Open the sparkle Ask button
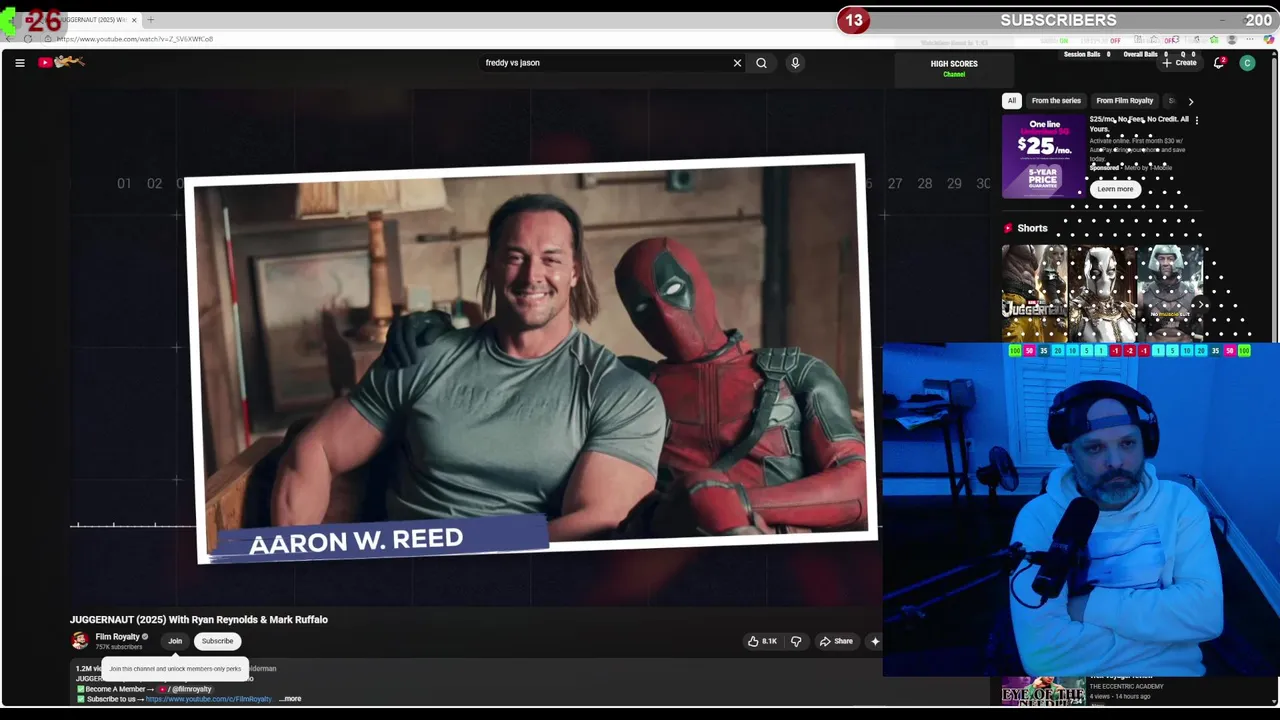This screenshot has height=720, width=1280. 874,641
